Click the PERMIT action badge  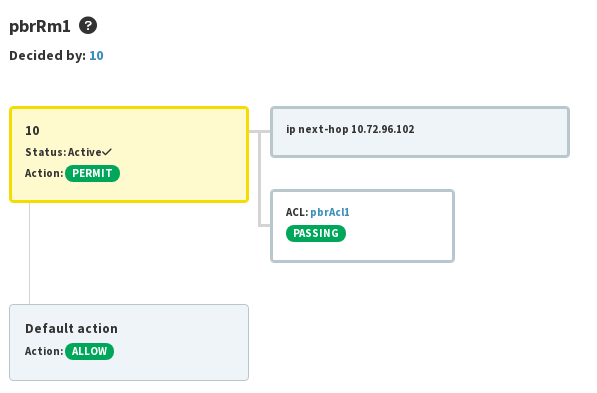pos(93,173)
